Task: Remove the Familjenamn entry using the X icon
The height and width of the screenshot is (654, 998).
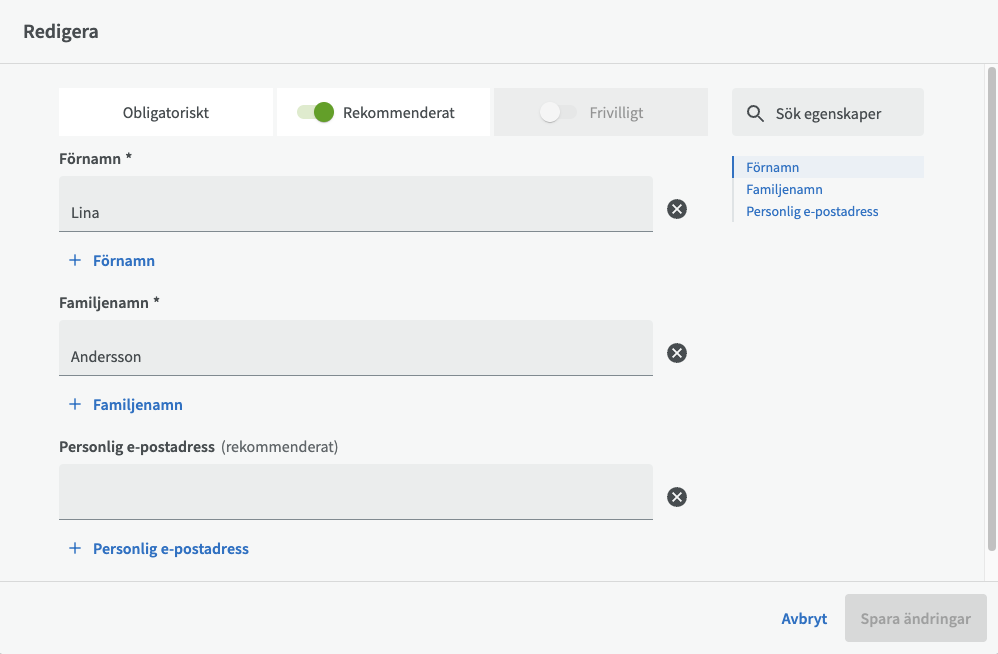Action: [677, 353]
